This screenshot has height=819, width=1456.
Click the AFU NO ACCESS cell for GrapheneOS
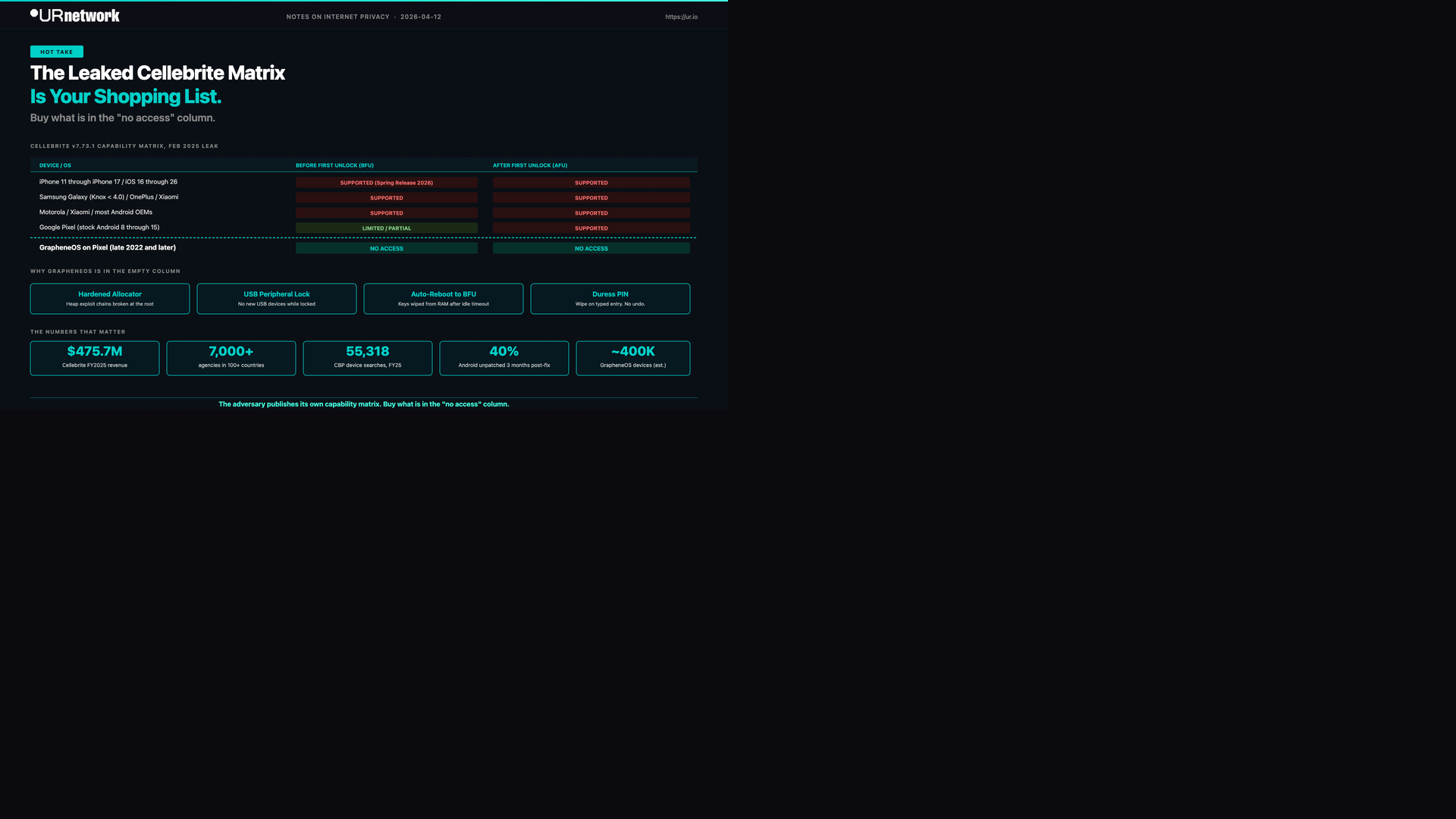pos(591,248)
